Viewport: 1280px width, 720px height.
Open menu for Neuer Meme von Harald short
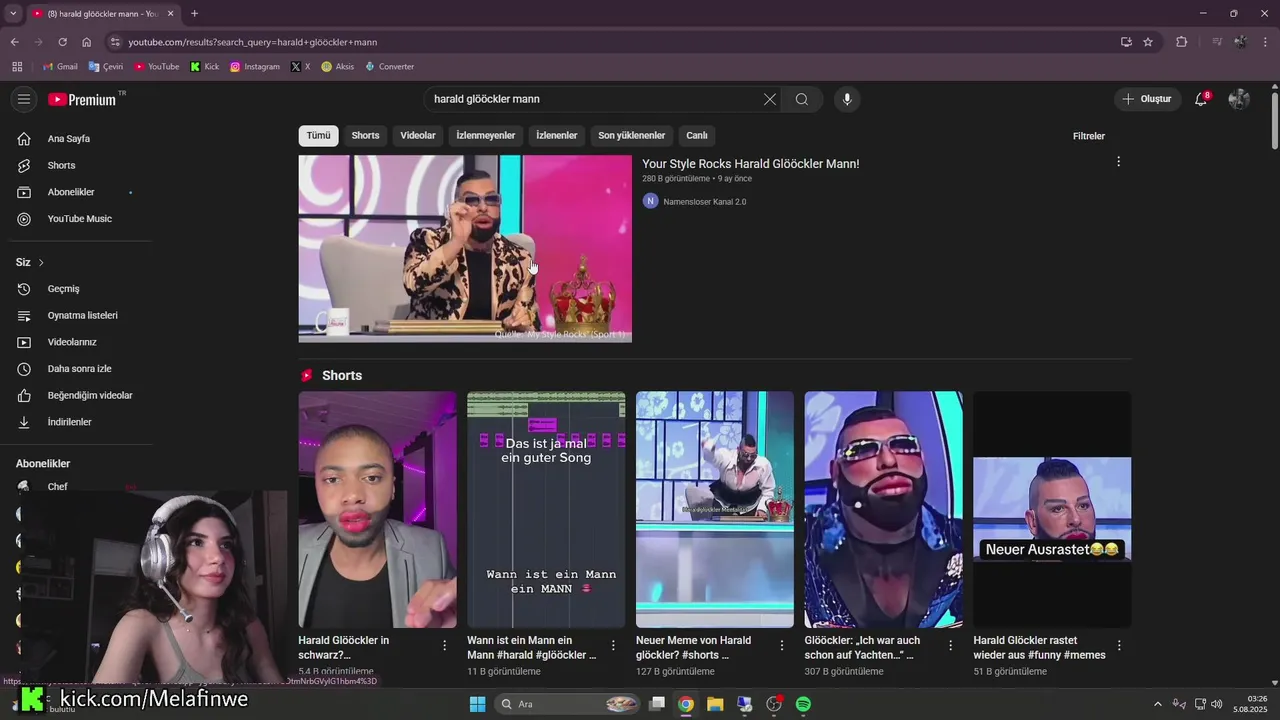(782, 645)
